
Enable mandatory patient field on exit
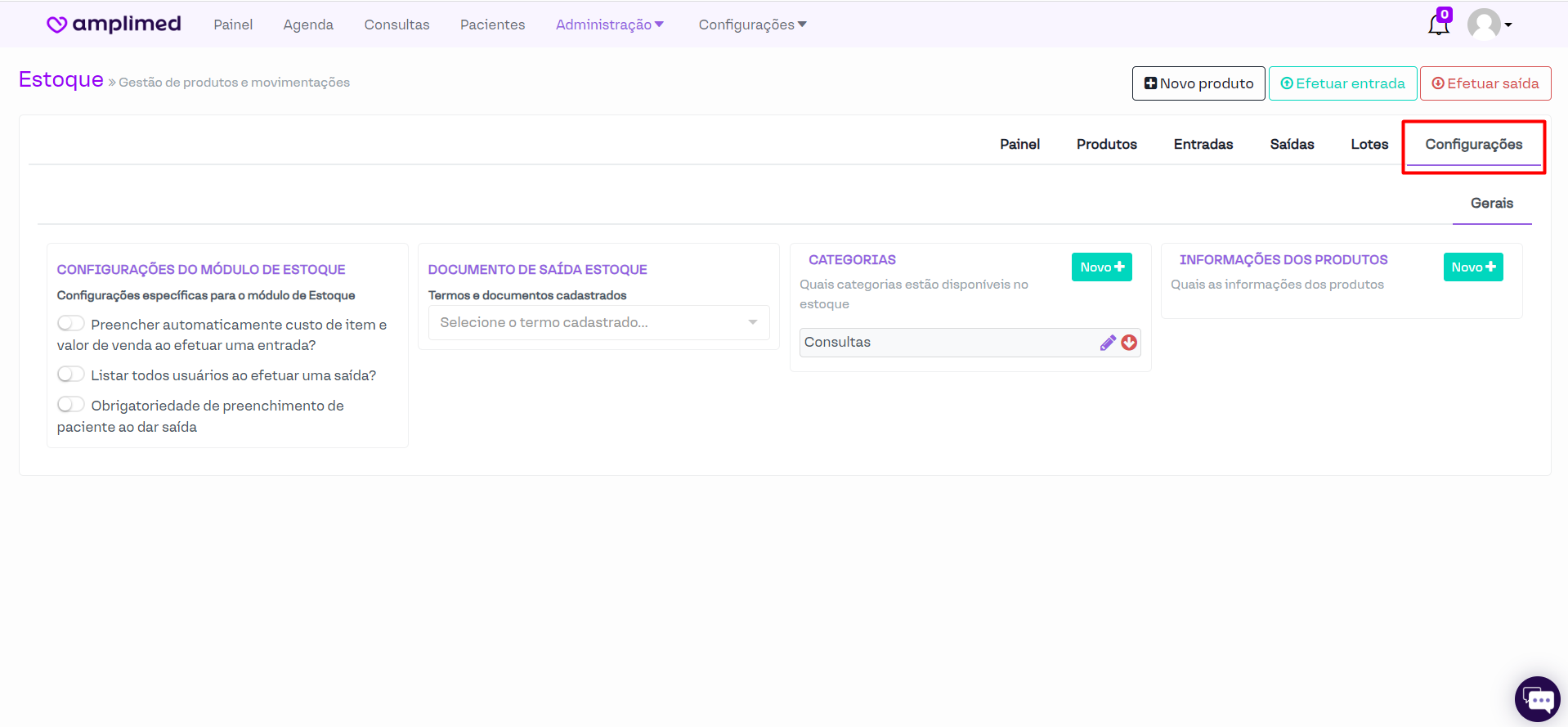coord(71,405)
